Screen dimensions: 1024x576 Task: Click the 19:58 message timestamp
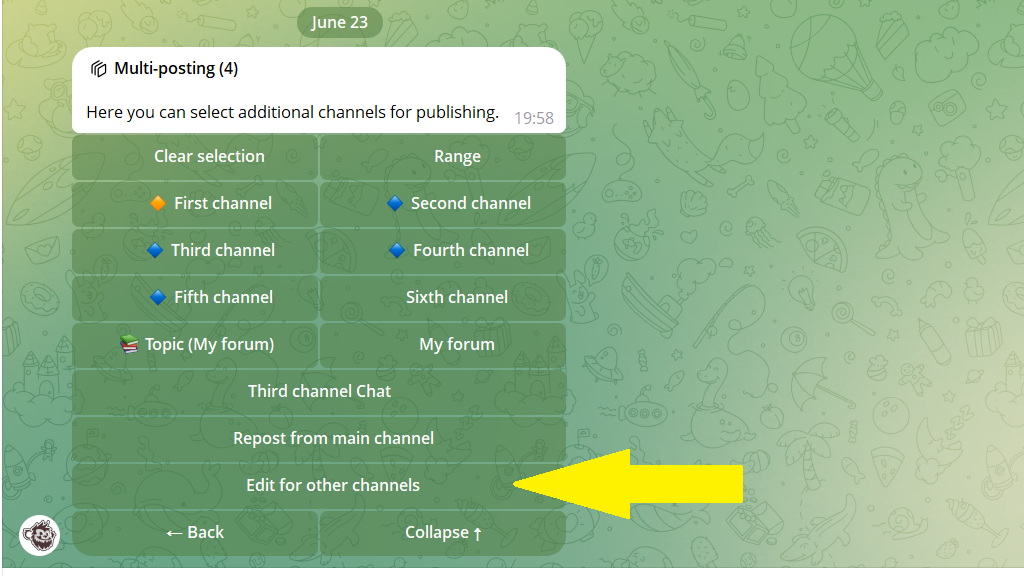coord(534,118)
